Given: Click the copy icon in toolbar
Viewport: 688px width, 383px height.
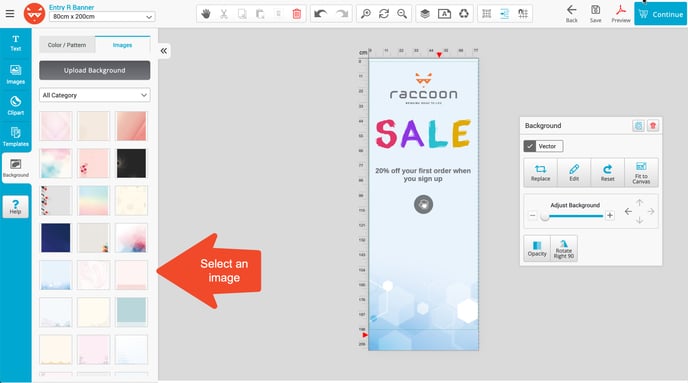Looking at the screenshot, I should click(x=242, y=14).
